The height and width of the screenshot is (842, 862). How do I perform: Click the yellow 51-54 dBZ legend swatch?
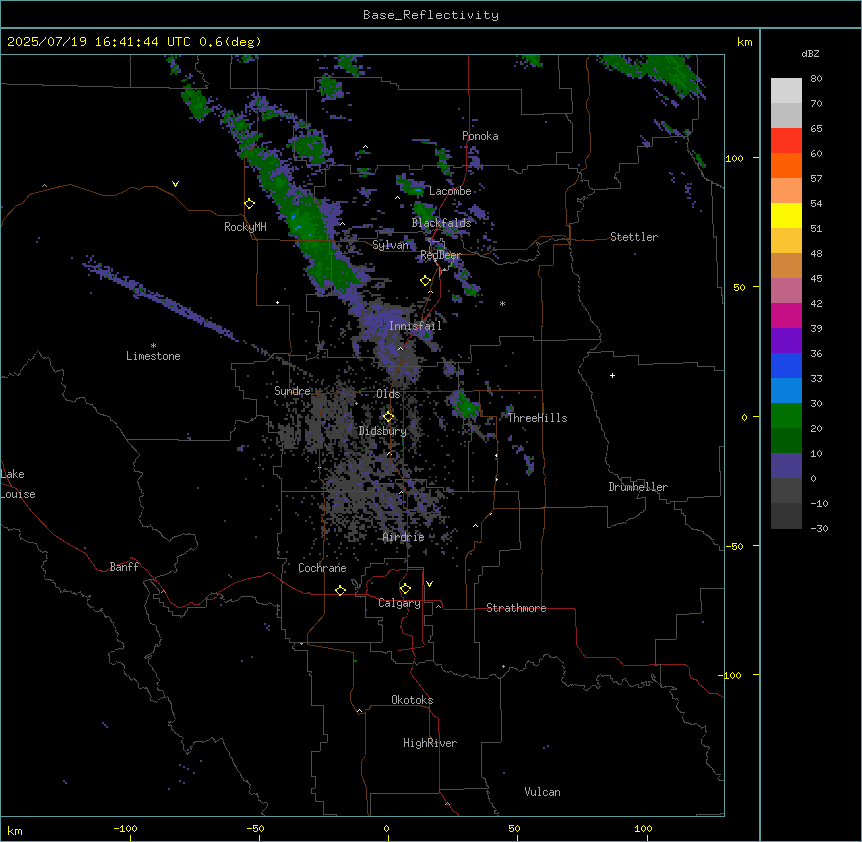[x=786, y=215]
